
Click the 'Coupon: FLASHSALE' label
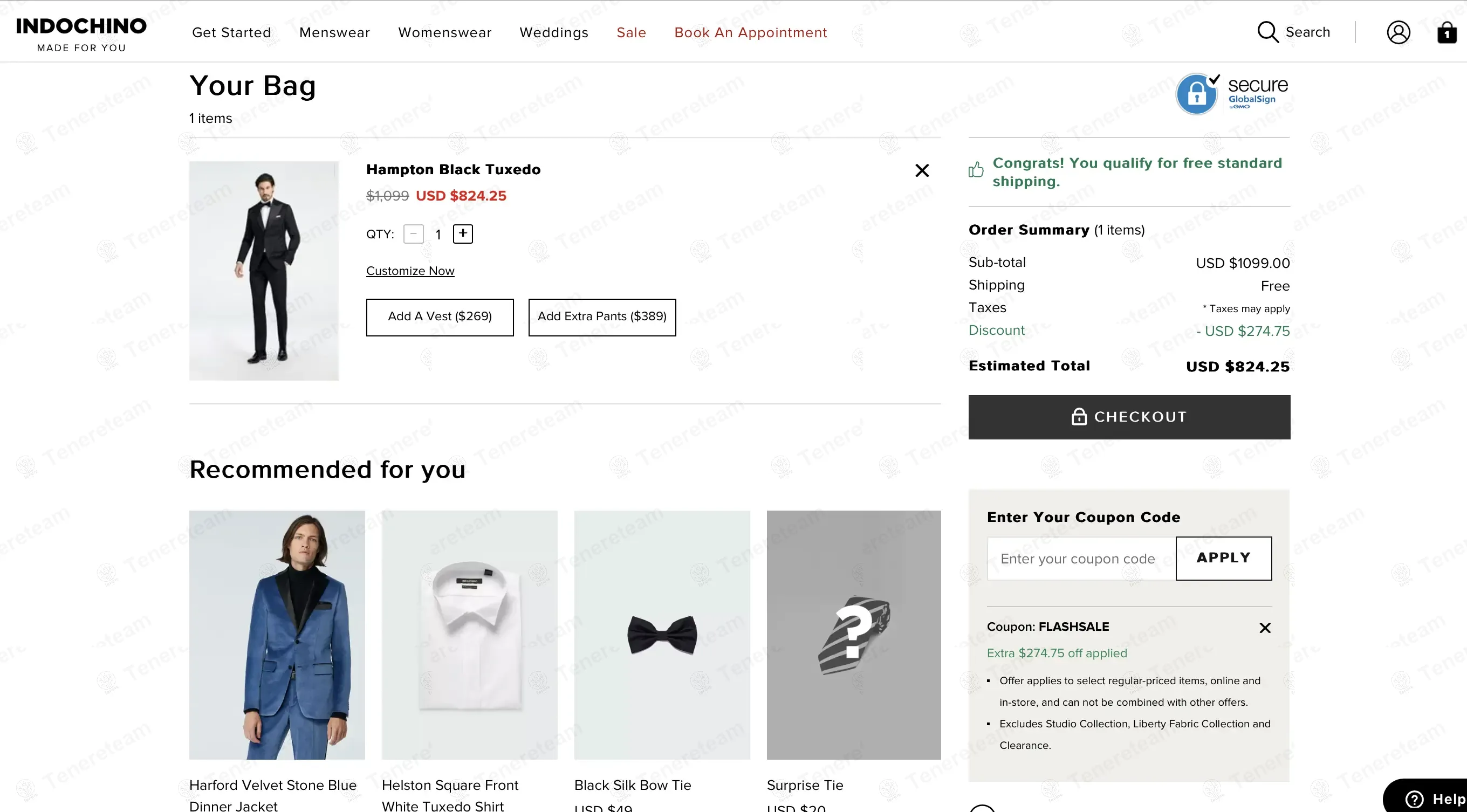[x=1048, y=627]
